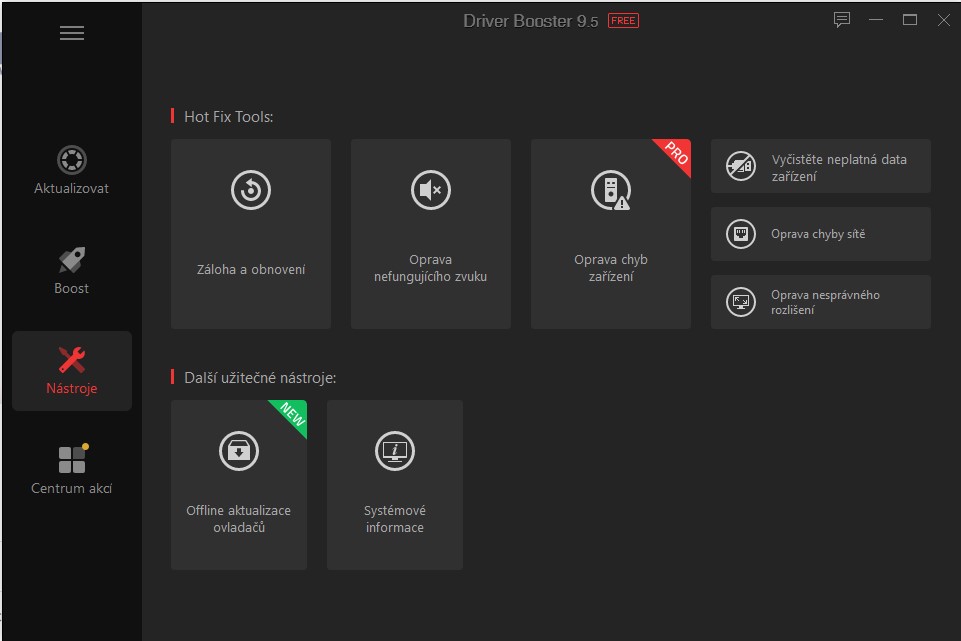The height and width of the screenshot is (641, 961).
Task: Open the feedback chat bubble icon
Action: click(x=841, y=20)
